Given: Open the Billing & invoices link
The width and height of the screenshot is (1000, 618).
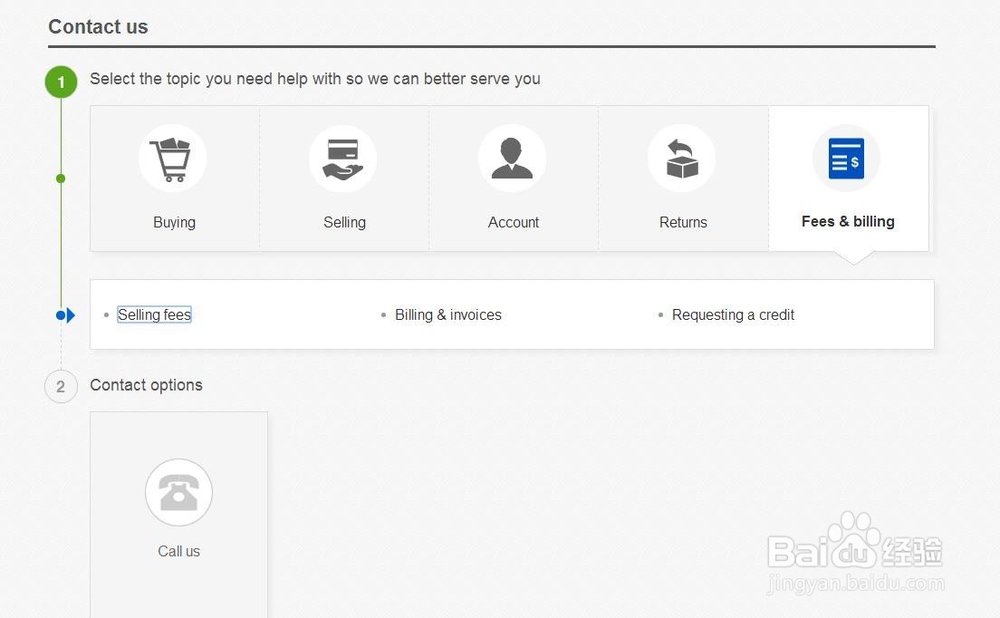Looking at the screenshot, I should coord(448,315).
